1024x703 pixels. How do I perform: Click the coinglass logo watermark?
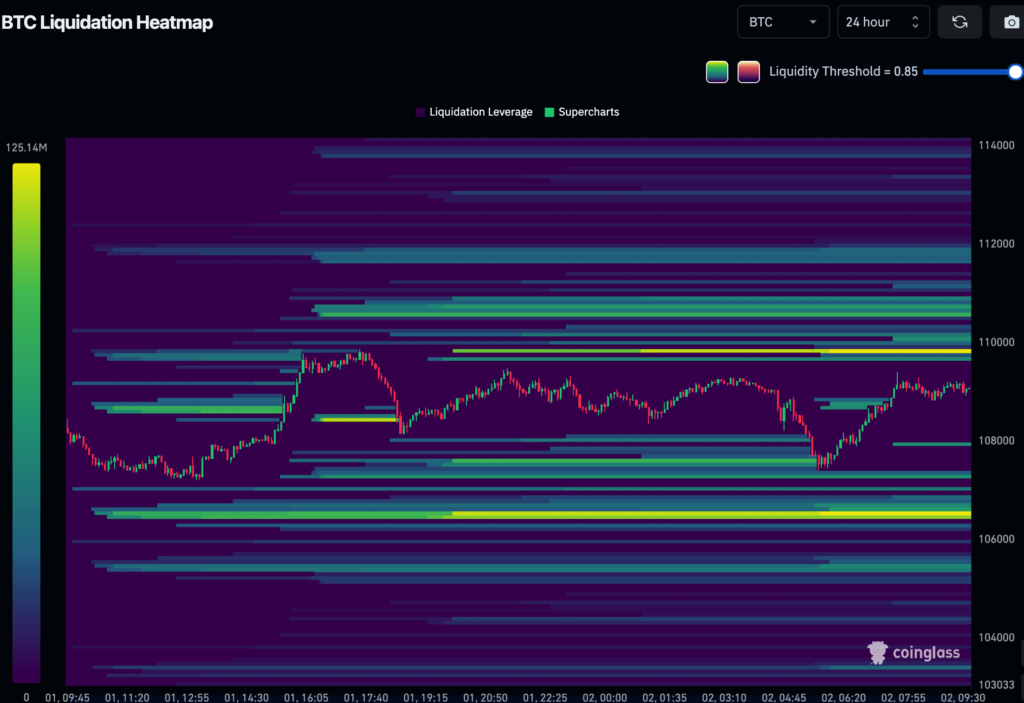tap(914, 653)
